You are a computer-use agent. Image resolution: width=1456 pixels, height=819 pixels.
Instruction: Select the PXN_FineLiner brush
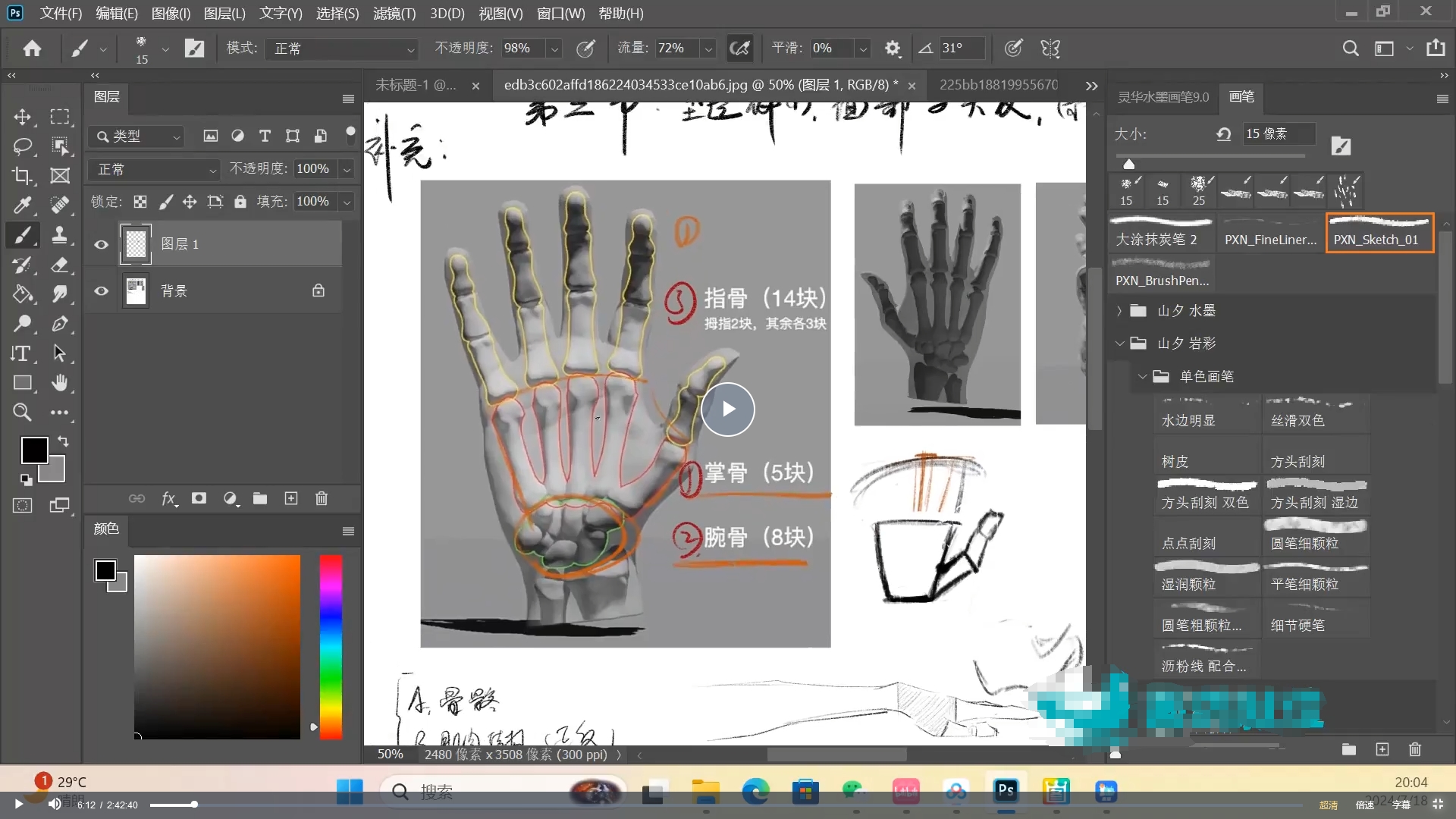[x=1270, y=232]
